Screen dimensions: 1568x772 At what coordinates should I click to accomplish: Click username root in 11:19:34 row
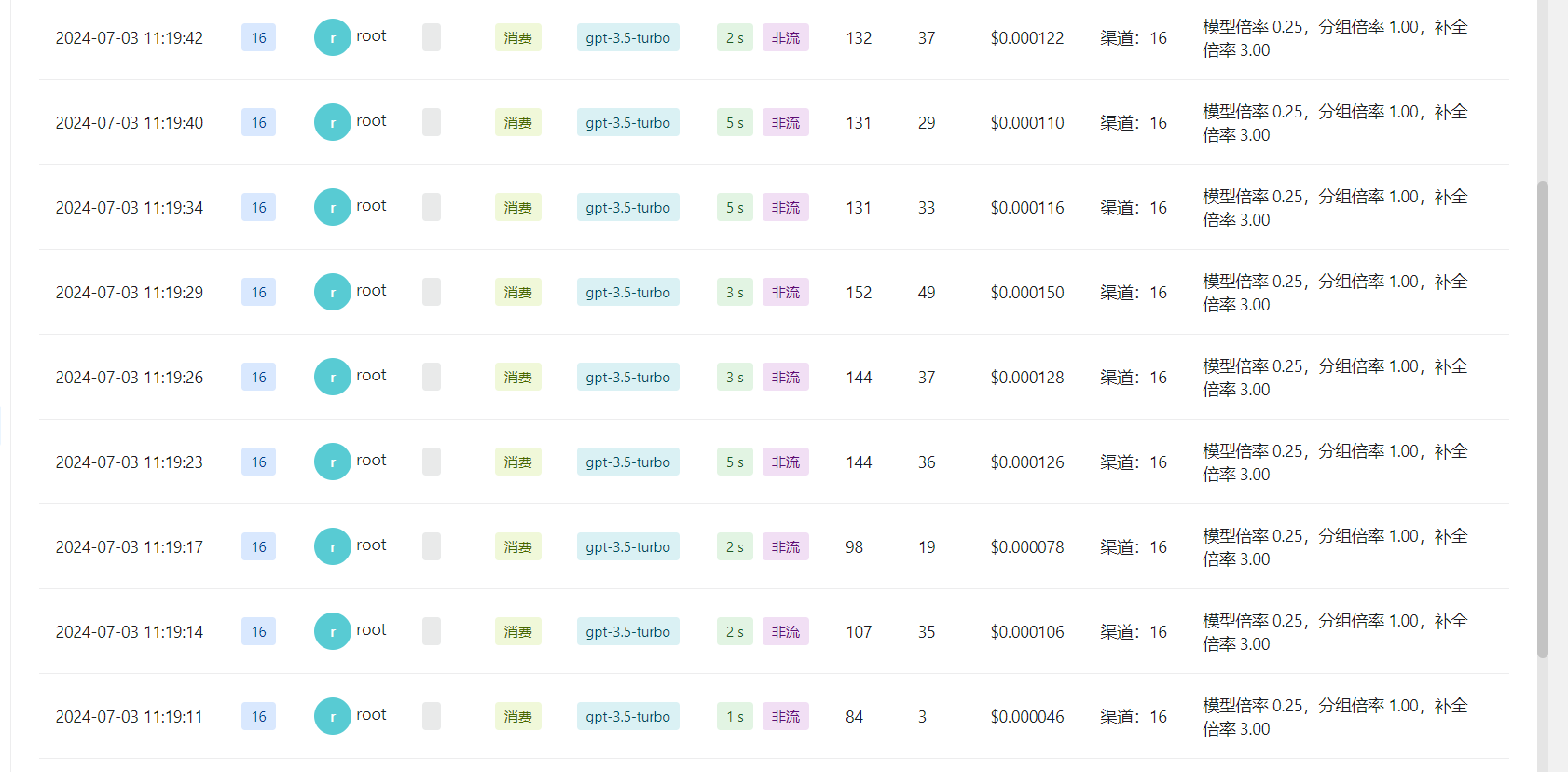371,205
